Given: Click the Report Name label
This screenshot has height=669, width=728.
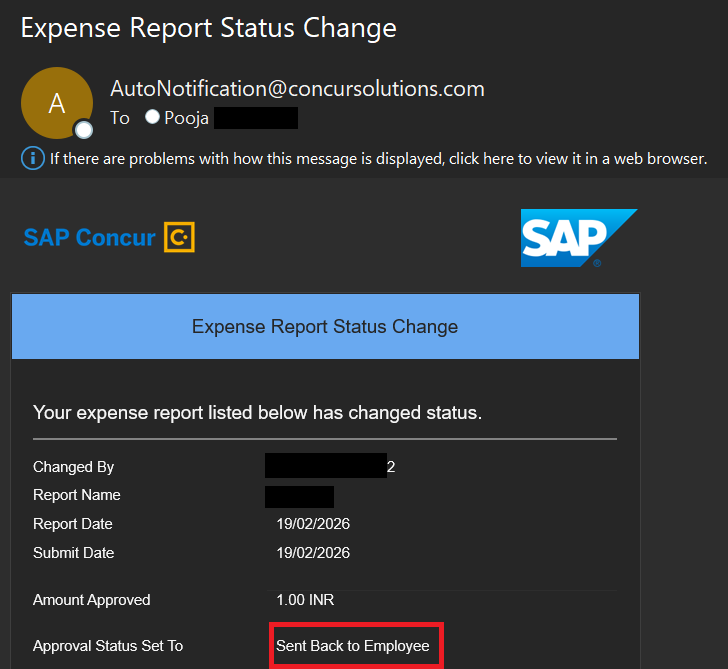Looking at the screenshot, I should coord(77,495).
